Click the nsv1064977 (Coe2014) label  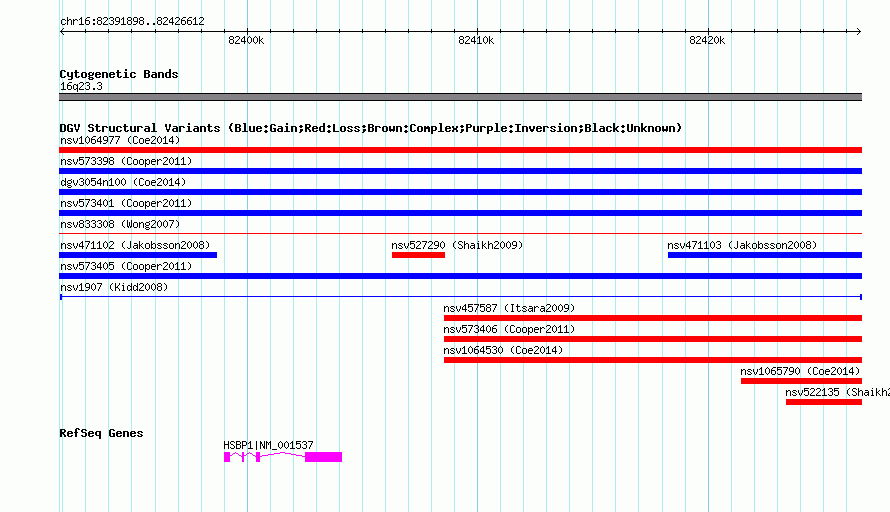120,140
